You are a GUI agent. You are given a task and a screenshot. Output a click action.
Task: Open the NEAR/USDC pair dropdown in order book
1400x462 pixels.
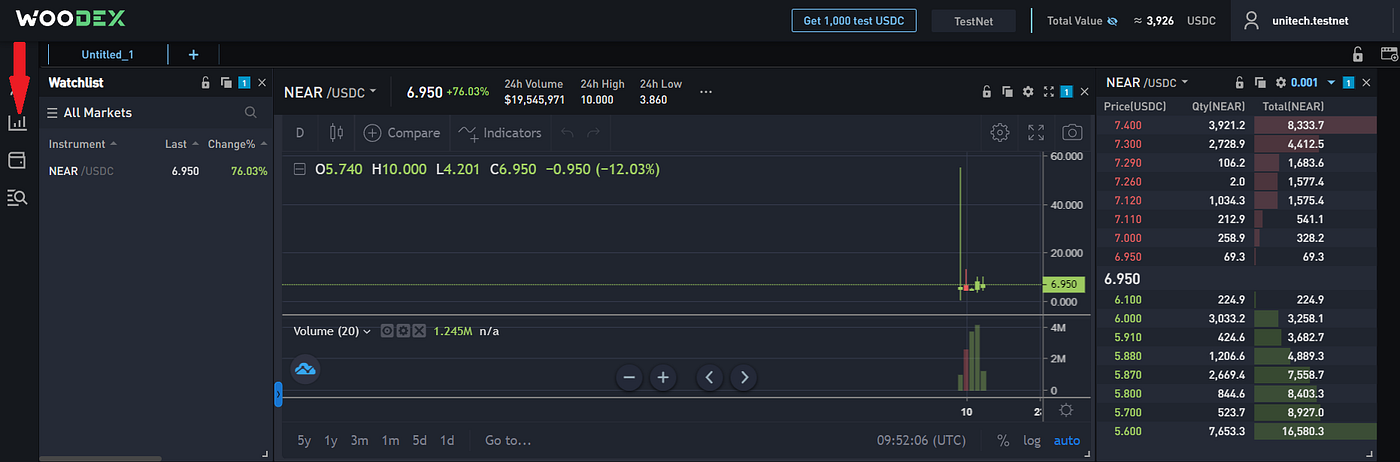pos(1148,83)
